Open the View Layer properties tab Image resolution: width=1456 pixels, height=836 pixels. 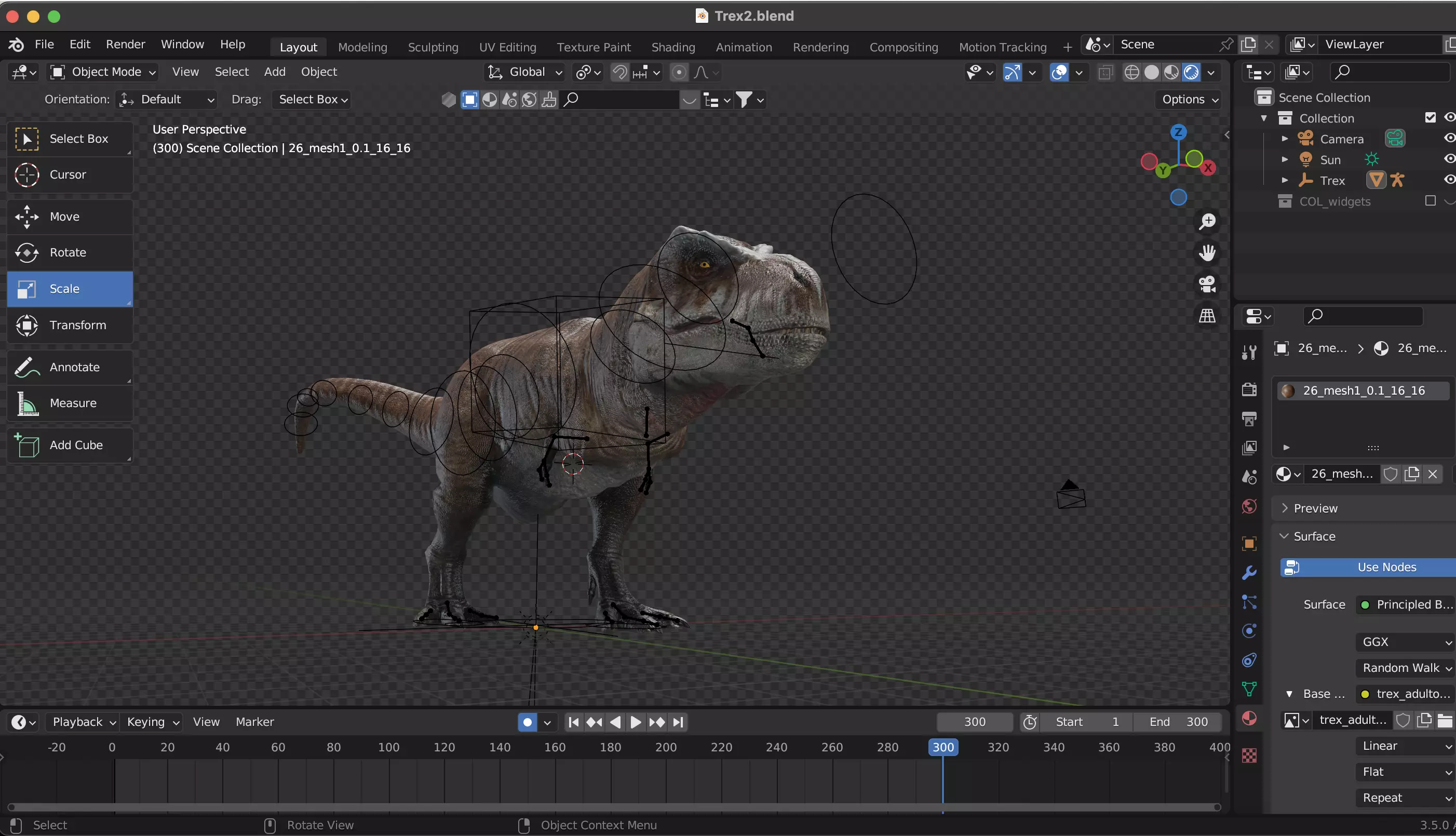(1249, 448)
